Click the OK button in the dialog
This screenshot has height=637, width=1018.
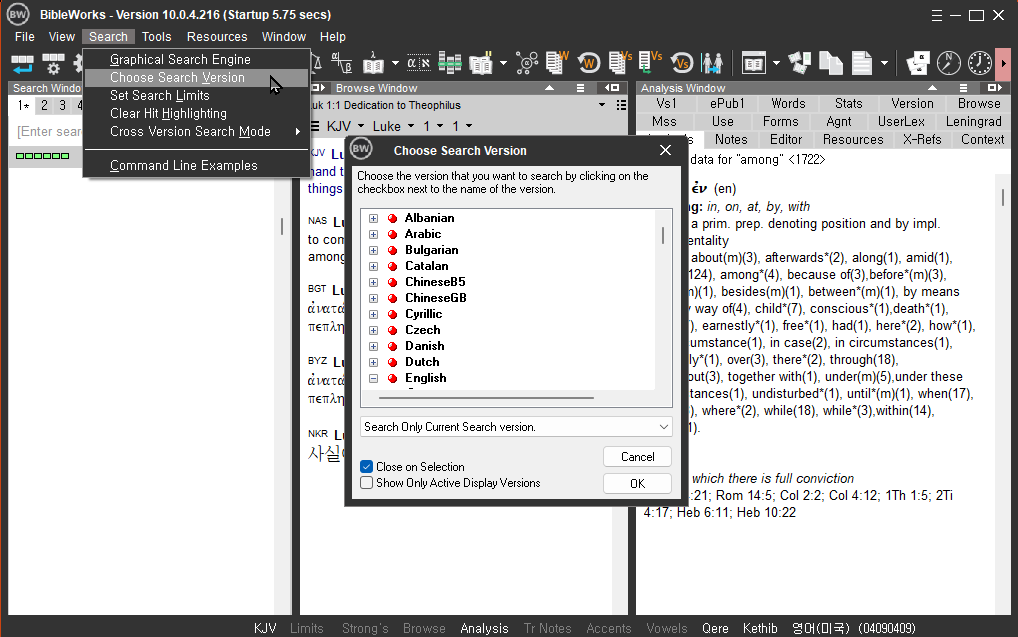(637, 483)
